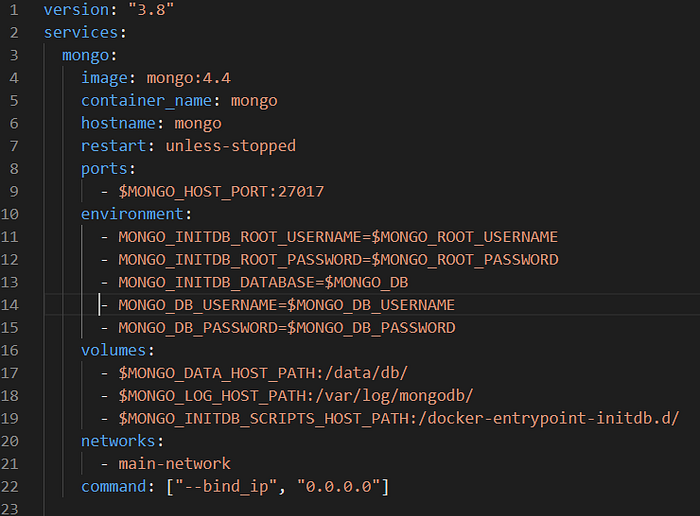
Task: Place cursor on "services" key
Action: (81, 32)
